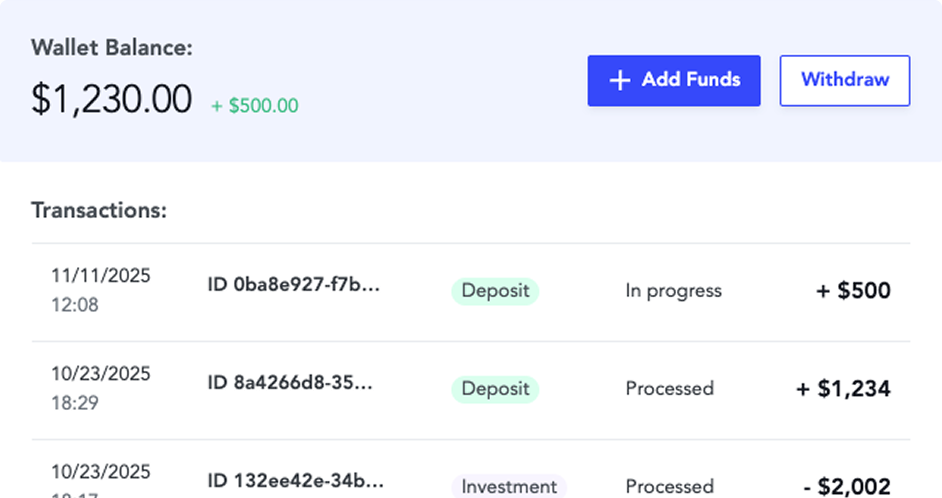Viewport: 942px width, 498px height.
Task: Open transaction ID 8a4266d8-35
Action: (289, 382)
